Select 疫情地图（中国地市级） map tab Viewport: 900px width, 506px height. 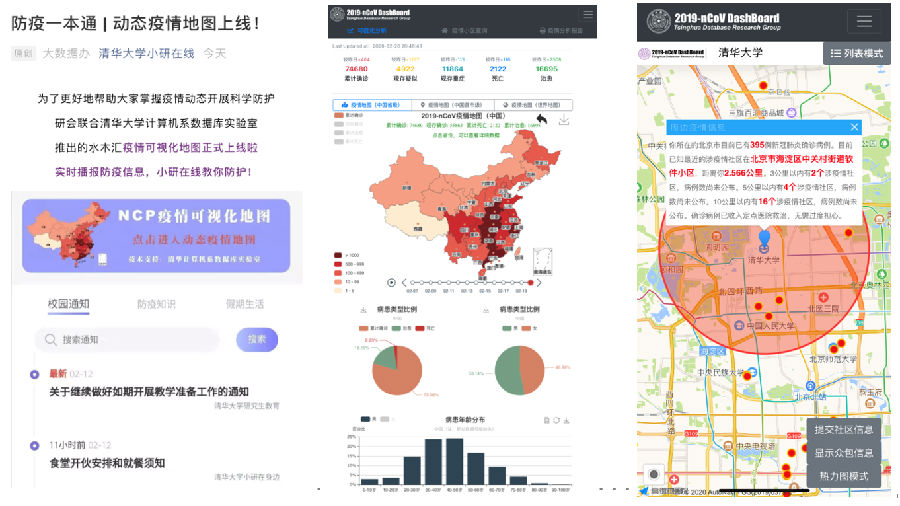[x=452, y=105]
